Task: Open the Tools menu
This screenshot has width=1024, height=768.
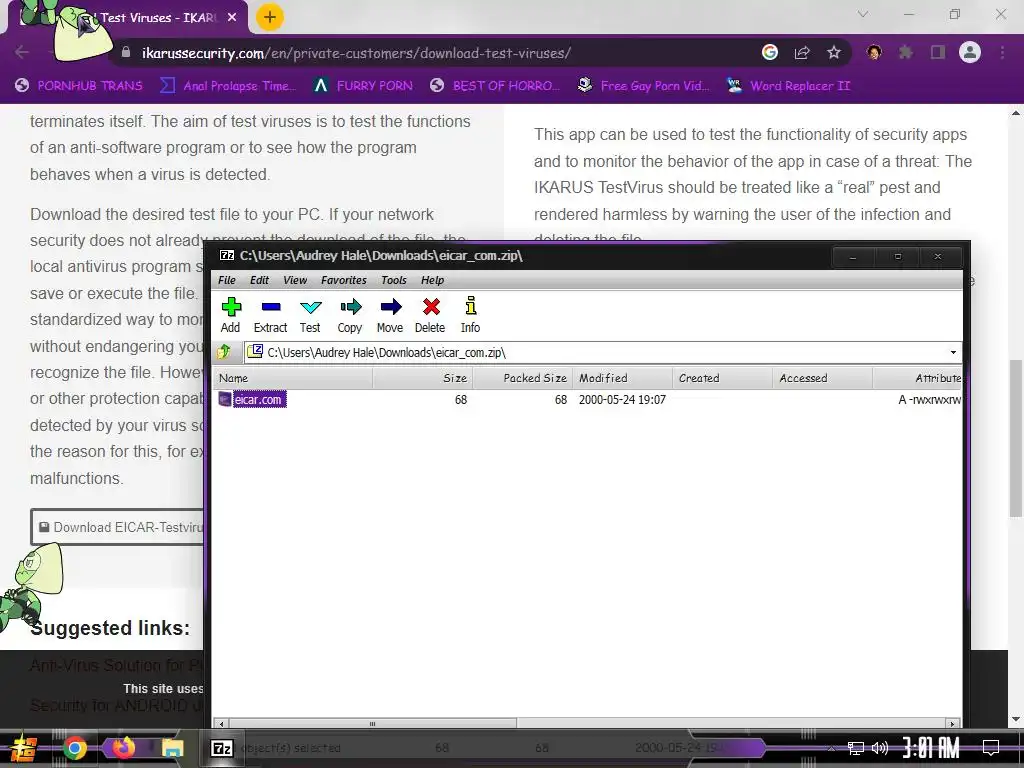Action: tap(394, 280)
